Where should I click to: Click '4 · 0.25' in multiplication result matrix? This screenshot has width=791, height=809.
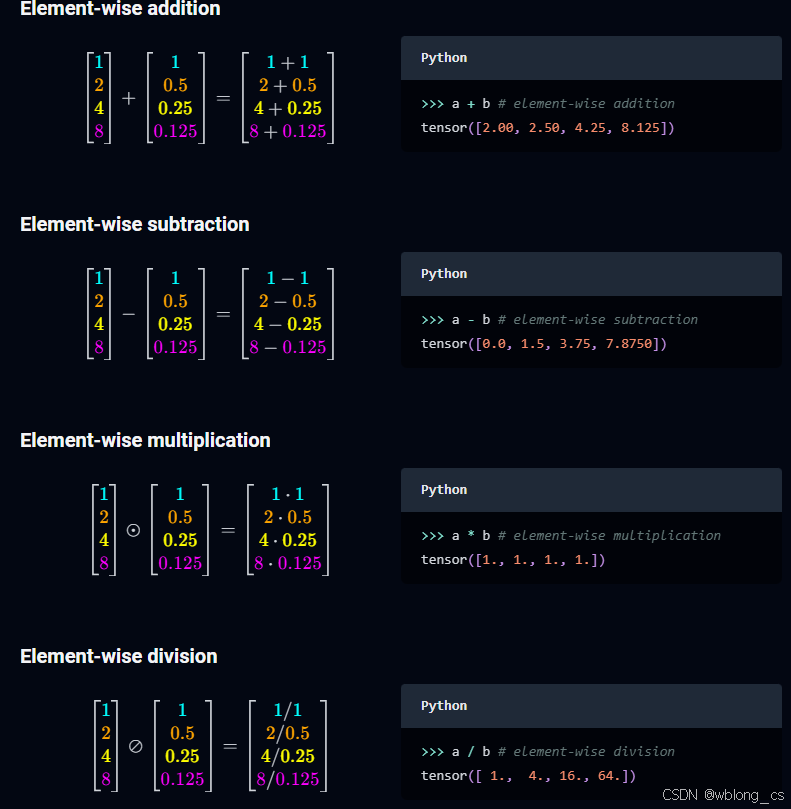pyautogui.click(x=287, y=540)
